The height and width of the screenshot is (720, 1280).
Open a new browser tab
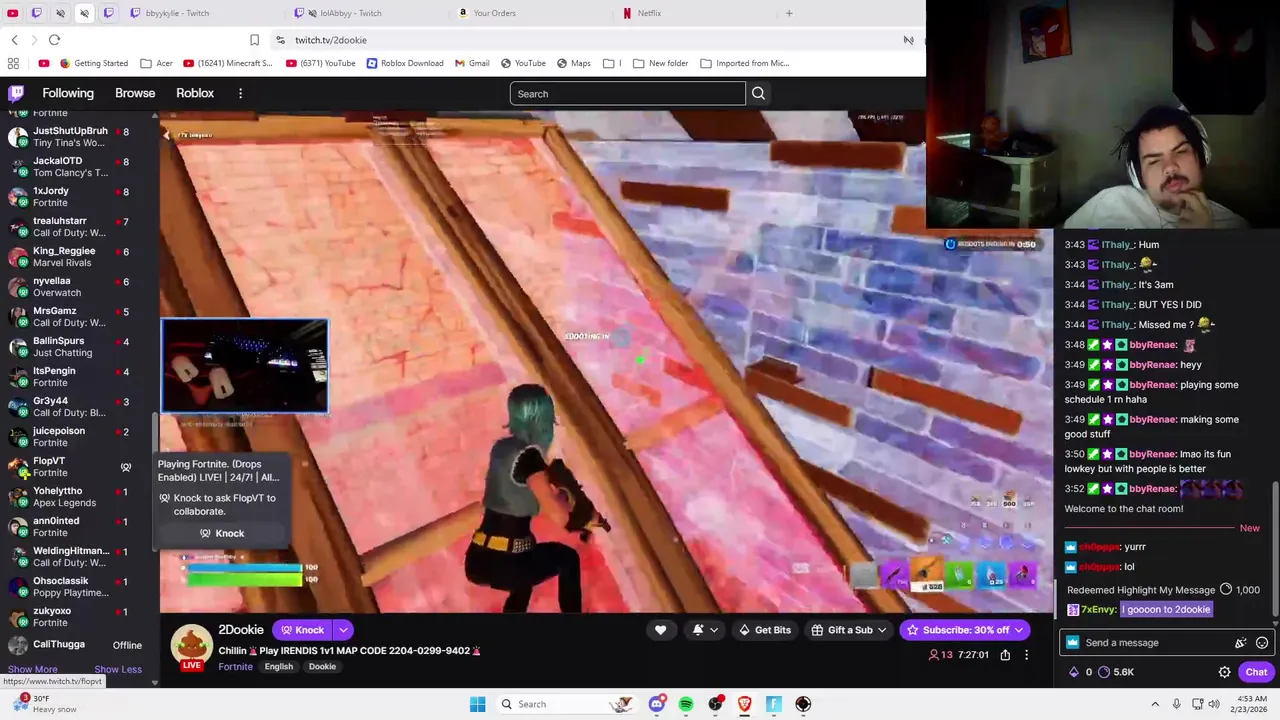789,13
